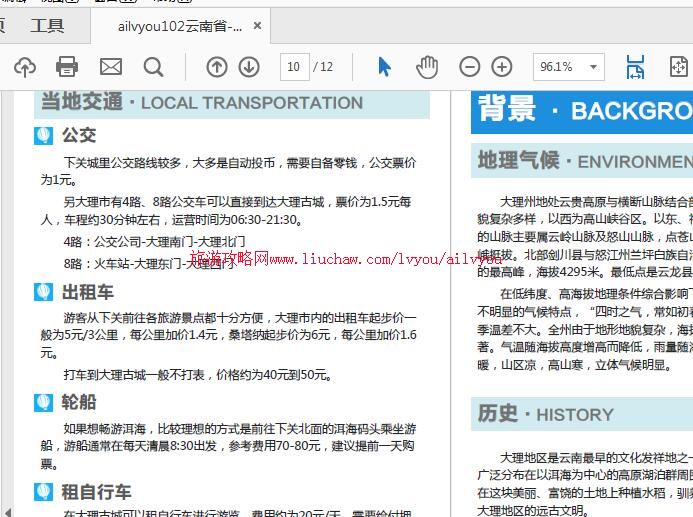Toggle the fit width scrolling mode

pos(635,67)
